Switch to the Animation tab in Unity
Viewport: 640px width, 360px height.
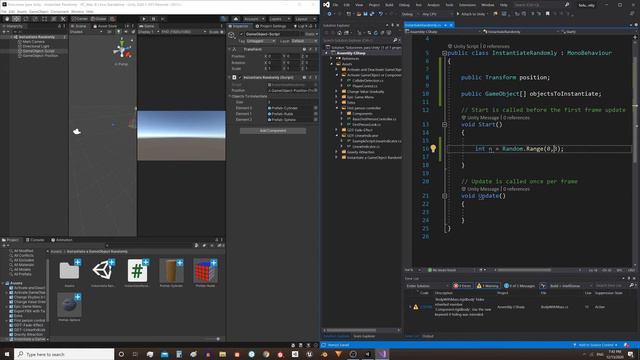click(62, 240)
